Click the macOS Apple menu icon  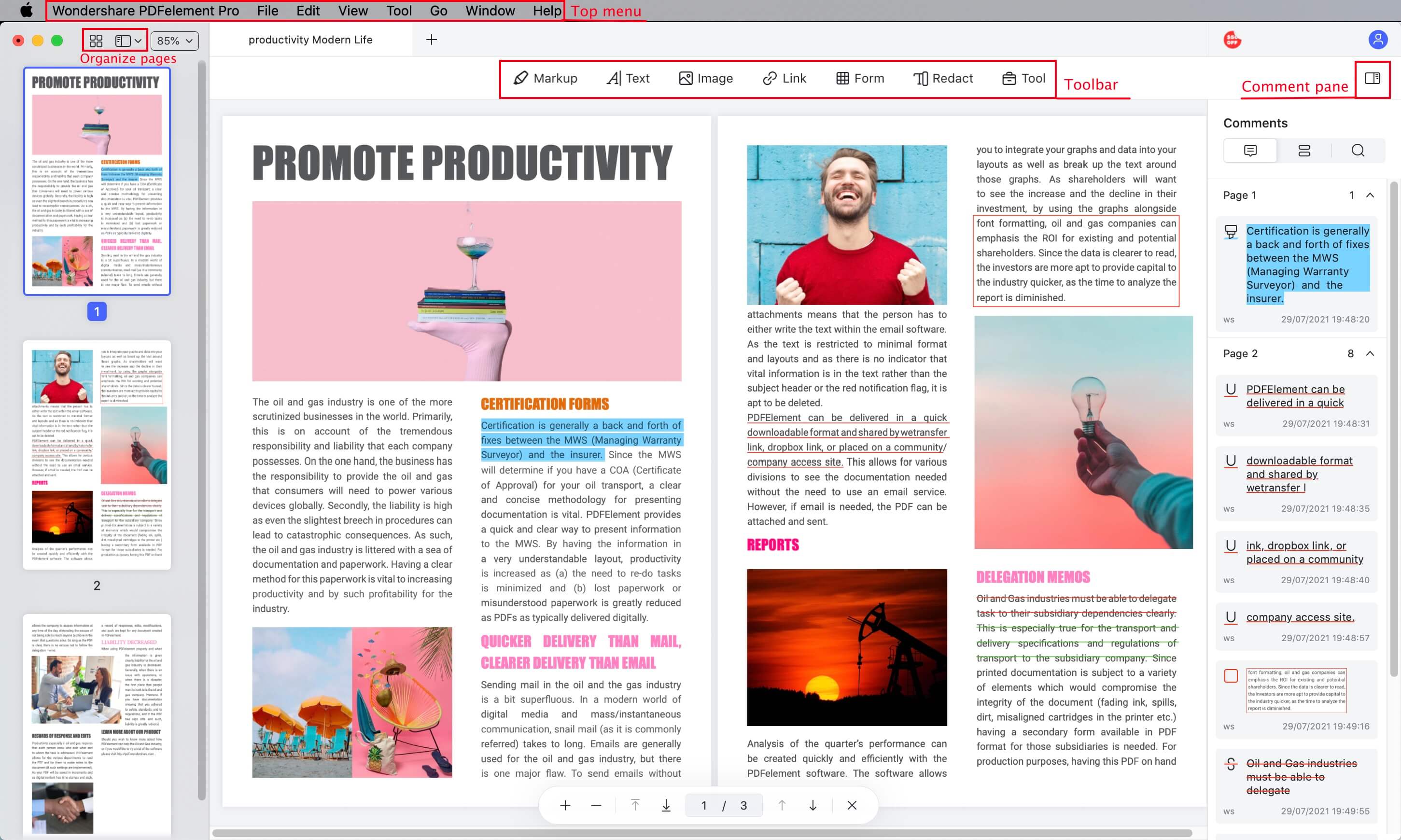coord(24,11)
